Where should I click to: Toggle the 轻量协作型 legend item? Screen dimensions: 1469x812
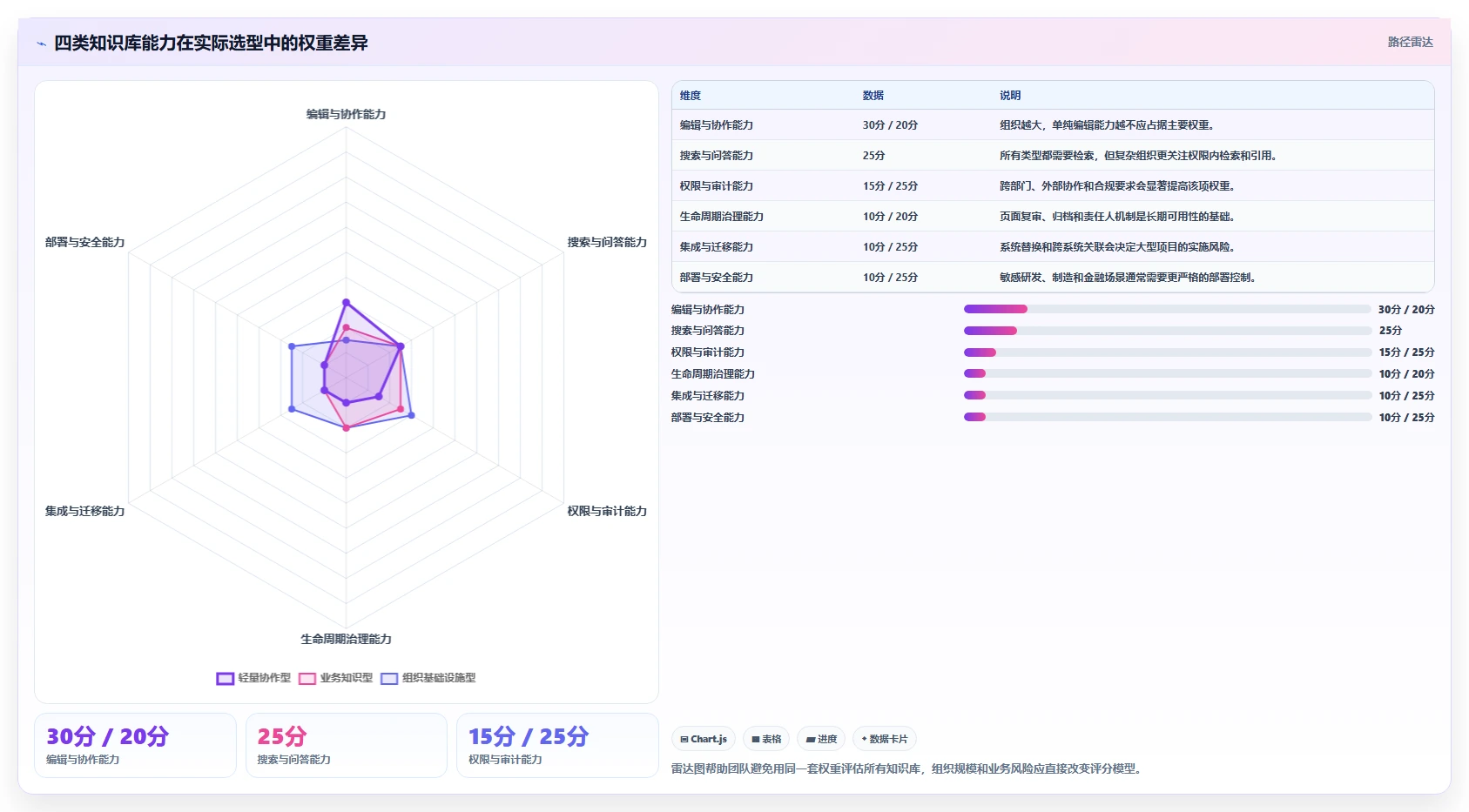tap(253, 678)
